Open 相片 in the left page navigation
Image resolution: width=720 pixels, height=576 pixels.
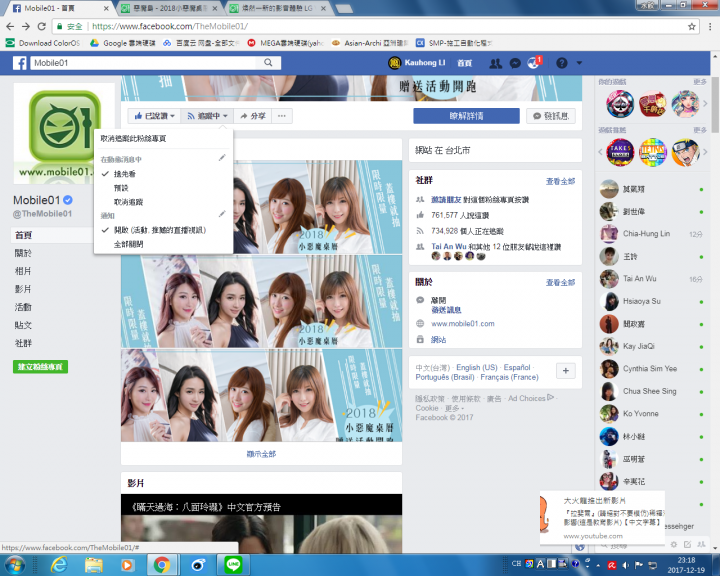(x=23, y=271)
